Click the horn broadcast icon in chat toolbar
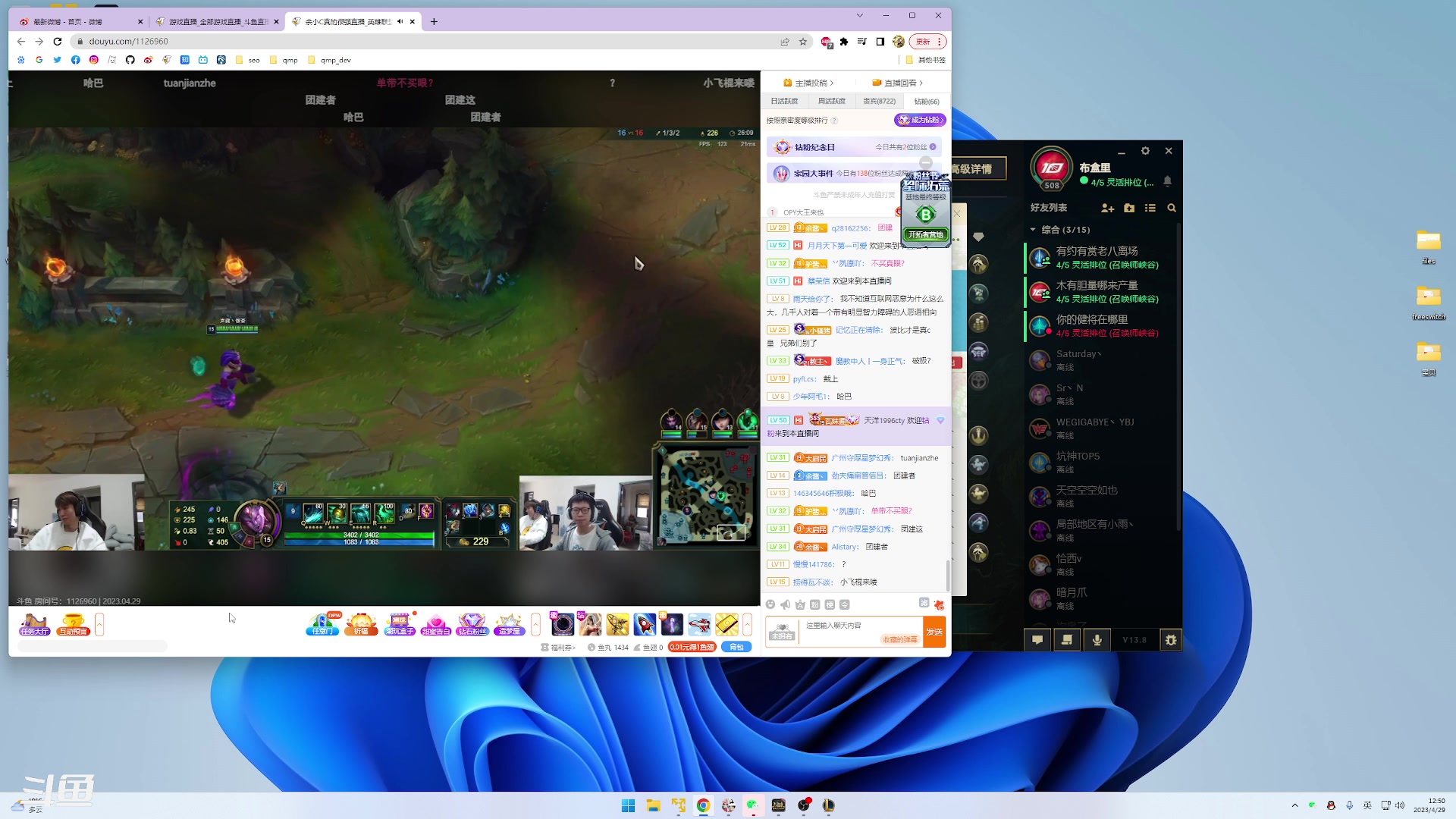This screenshot has height=819, width=1456. pos(785,604)
